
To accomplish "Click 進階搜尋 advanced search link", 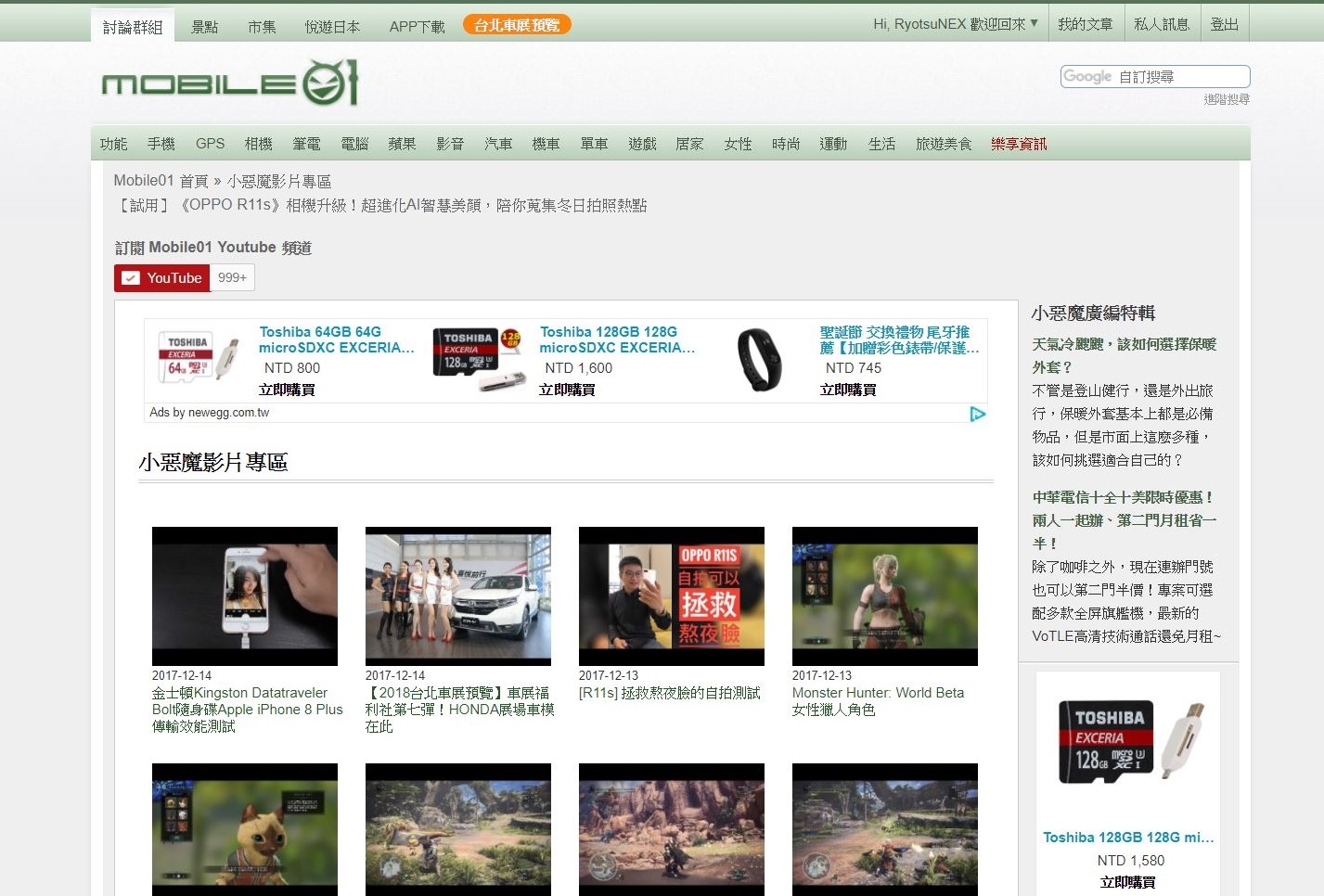I will pyautogui.click(x=1227, y=99).
